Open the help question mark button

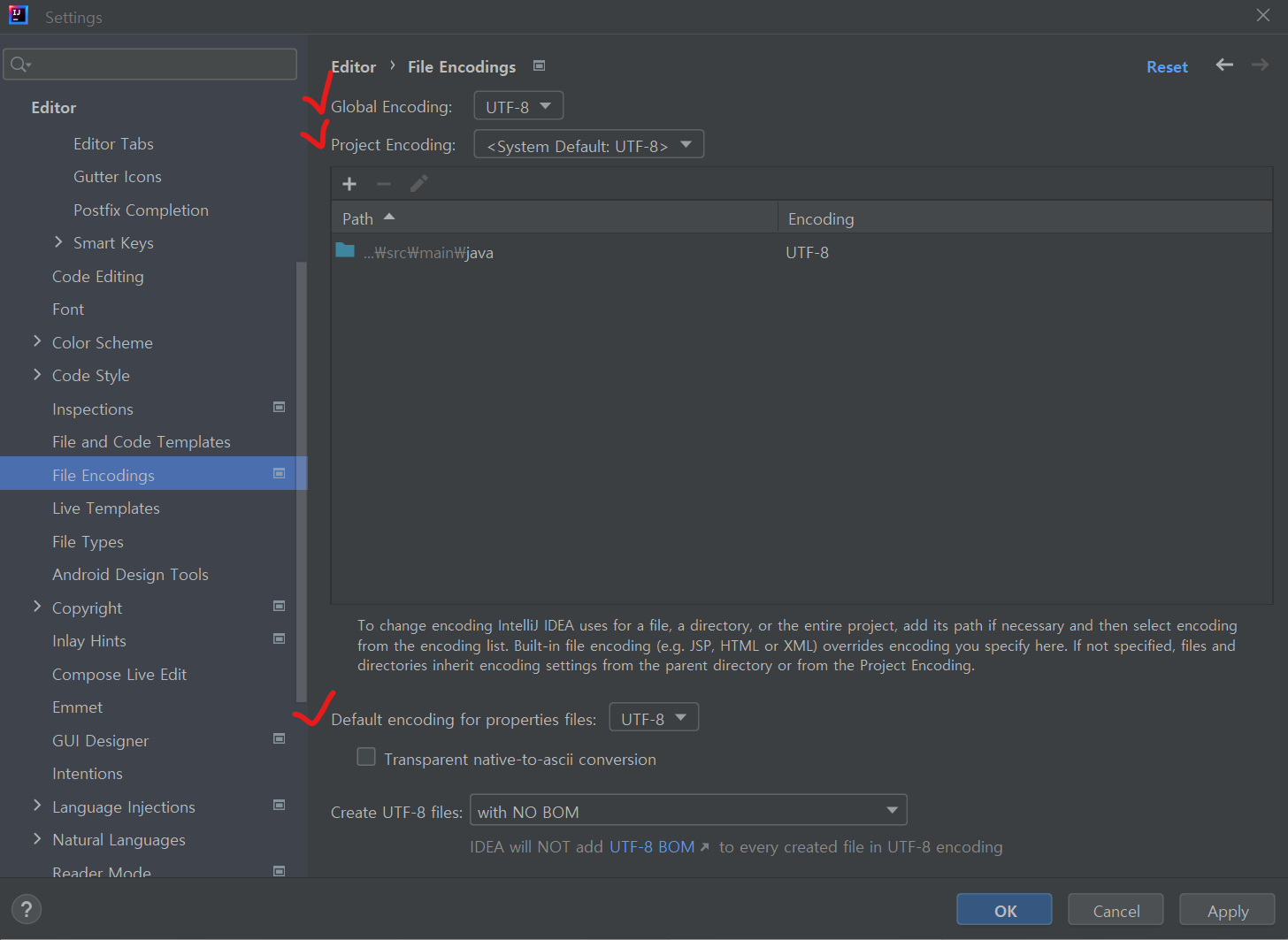(x=27, y=909)
